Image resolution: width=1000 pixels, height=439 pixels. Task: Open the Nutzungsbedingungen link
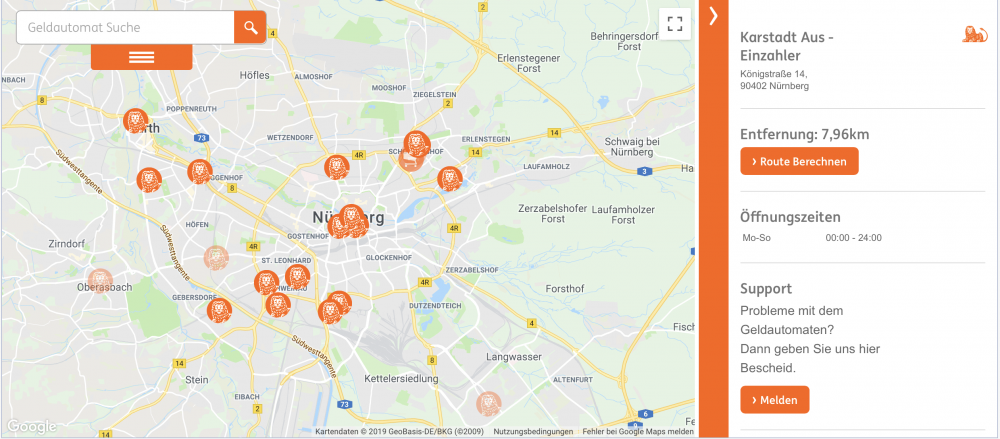point(533,431)
